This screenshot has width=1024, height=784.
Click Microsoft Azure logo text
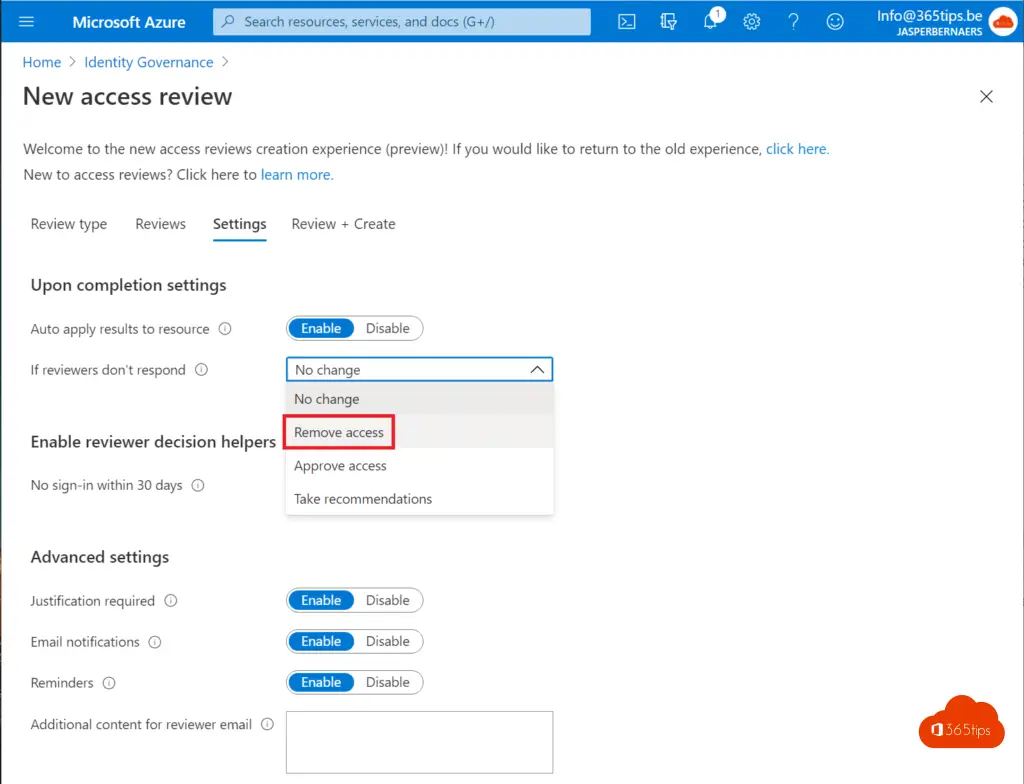tap(129, 22)
